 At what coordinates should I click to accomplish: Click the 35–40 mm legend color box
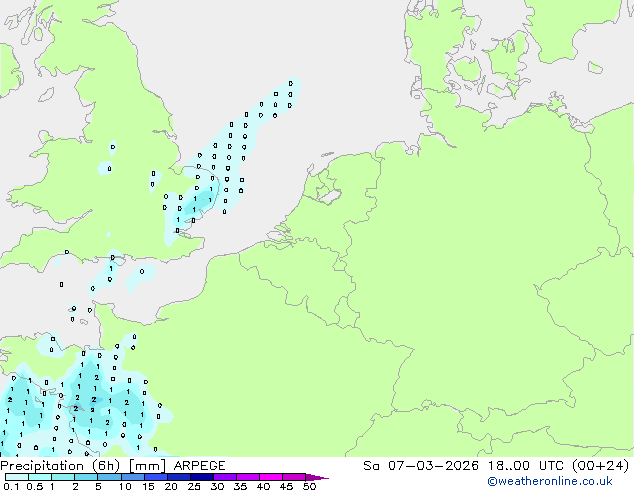(248, 477)
